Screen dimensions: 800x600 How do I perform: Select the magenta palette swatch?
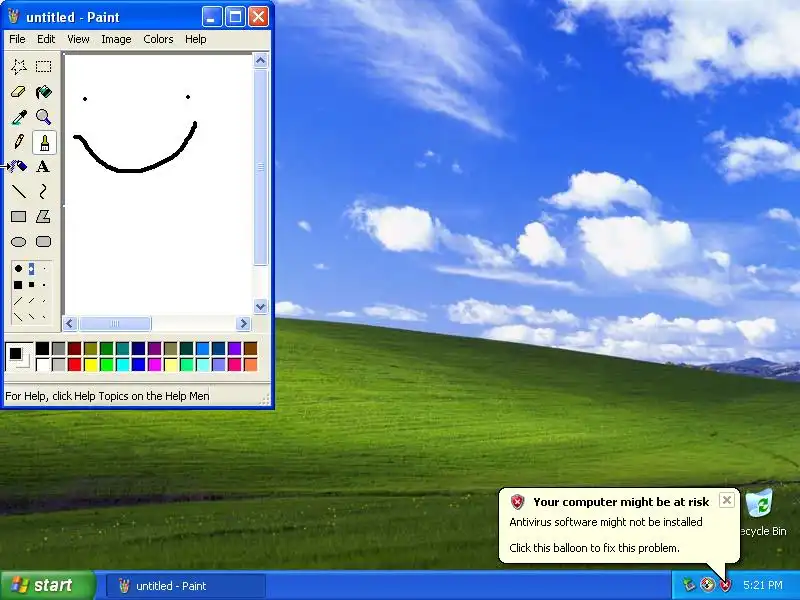tap(155, 364)
